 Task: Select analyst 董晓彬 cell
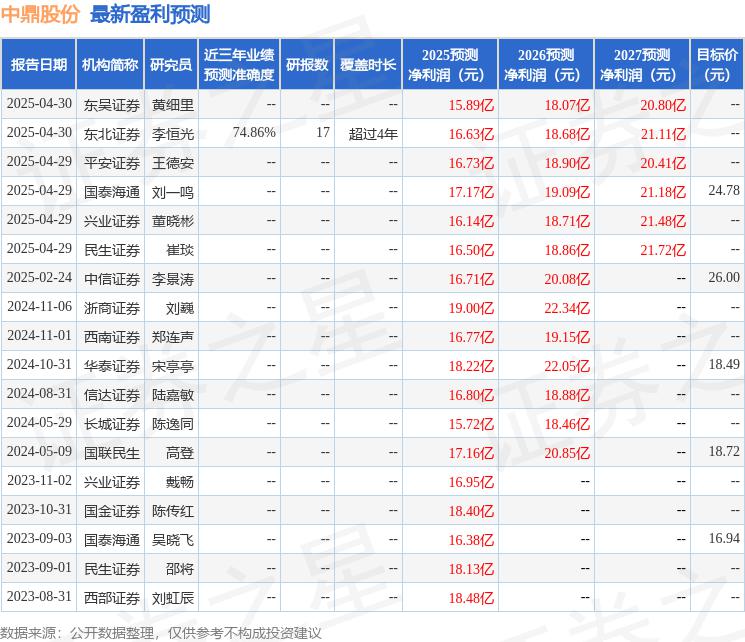173,221
